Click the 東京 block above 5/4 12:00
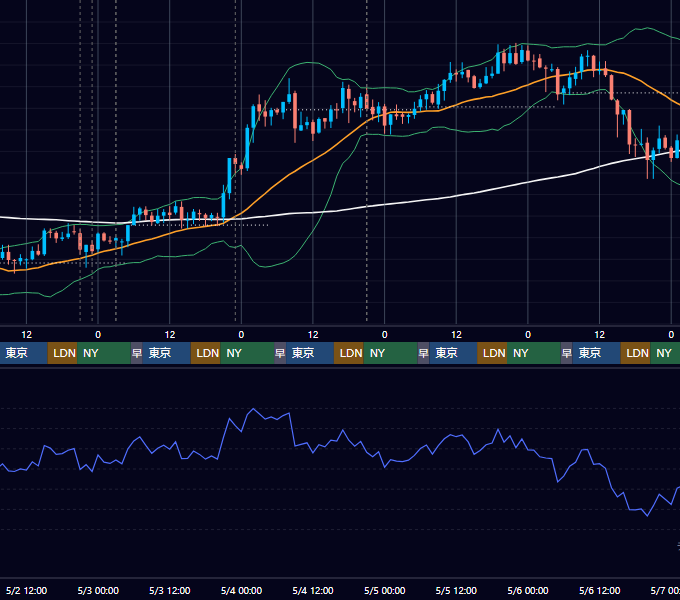This screenshot has width=680, height=600. [x=310, y=353]
